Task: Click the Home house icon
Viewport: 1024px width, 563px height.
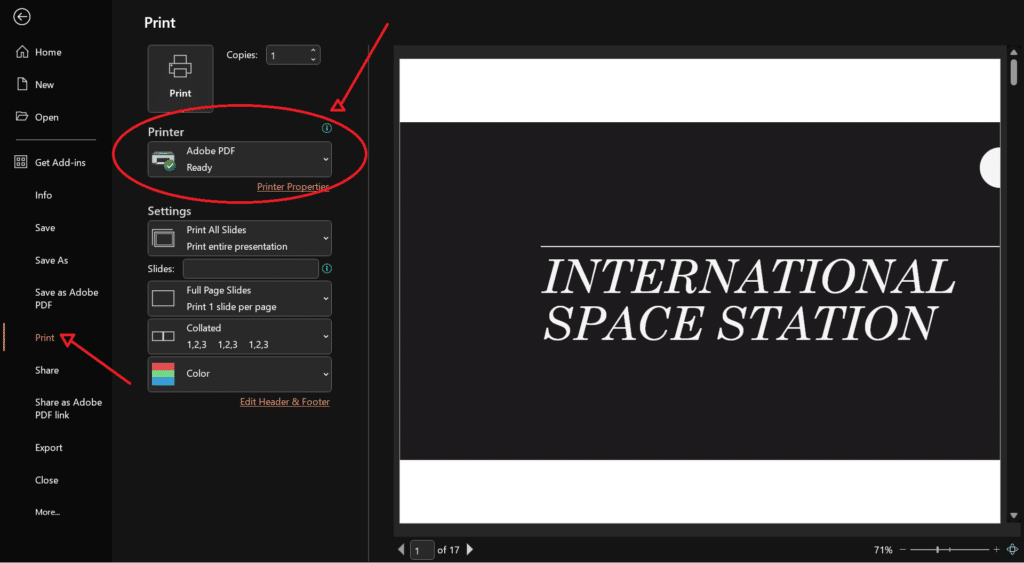Action: click(22, 52)
